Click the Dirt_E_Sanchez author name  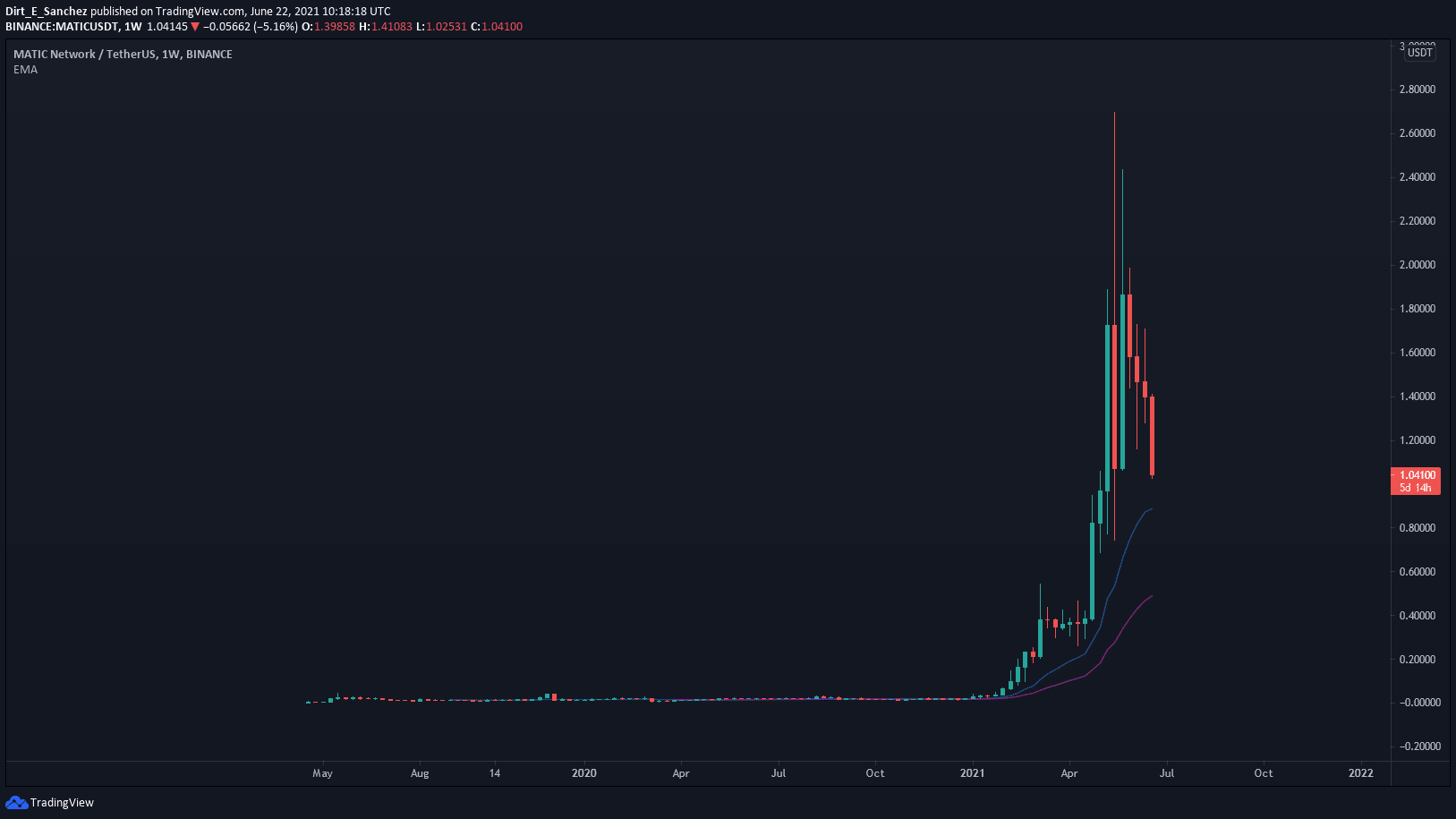(x=47, y=12)
